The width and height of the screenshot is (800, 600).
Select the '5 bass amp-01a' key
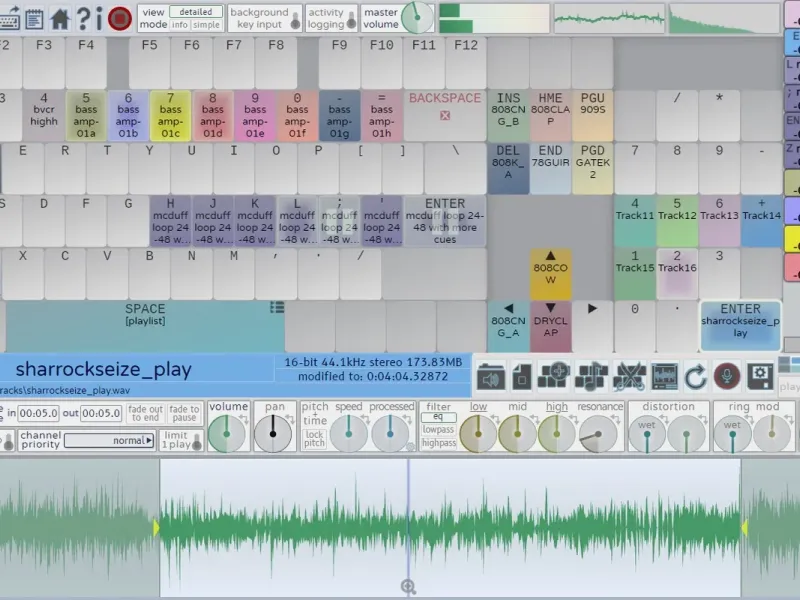pos(86,116)
